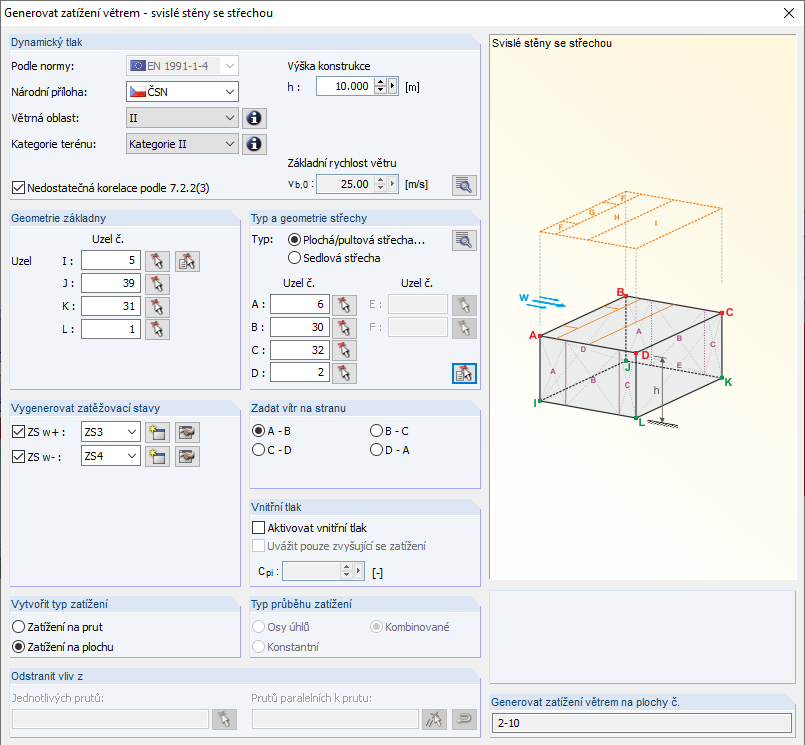Click node J number field showing 39
Viewport: 805px width, 745px height.
[111, 283]
